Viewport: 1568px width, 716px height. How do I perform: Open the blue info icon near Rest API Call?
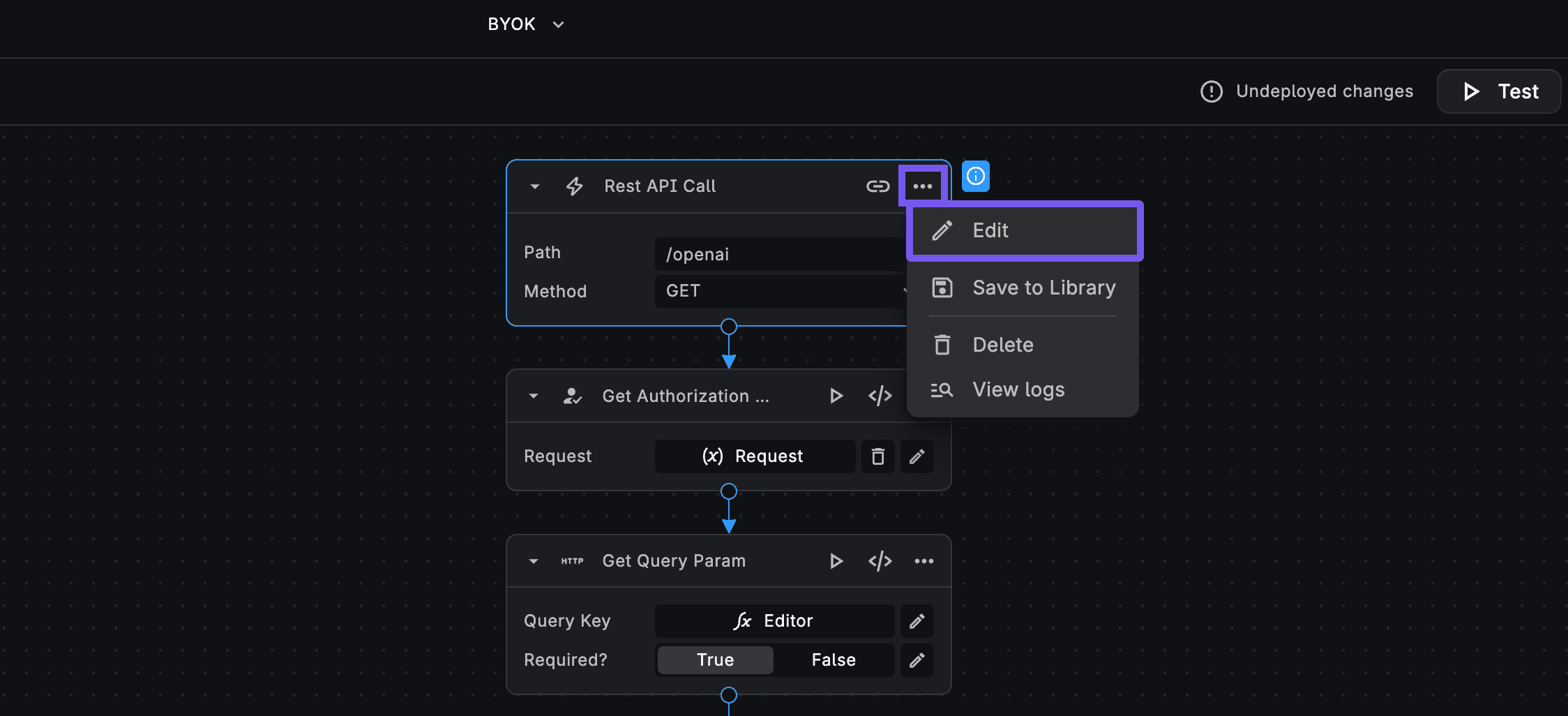pos(975,177)
